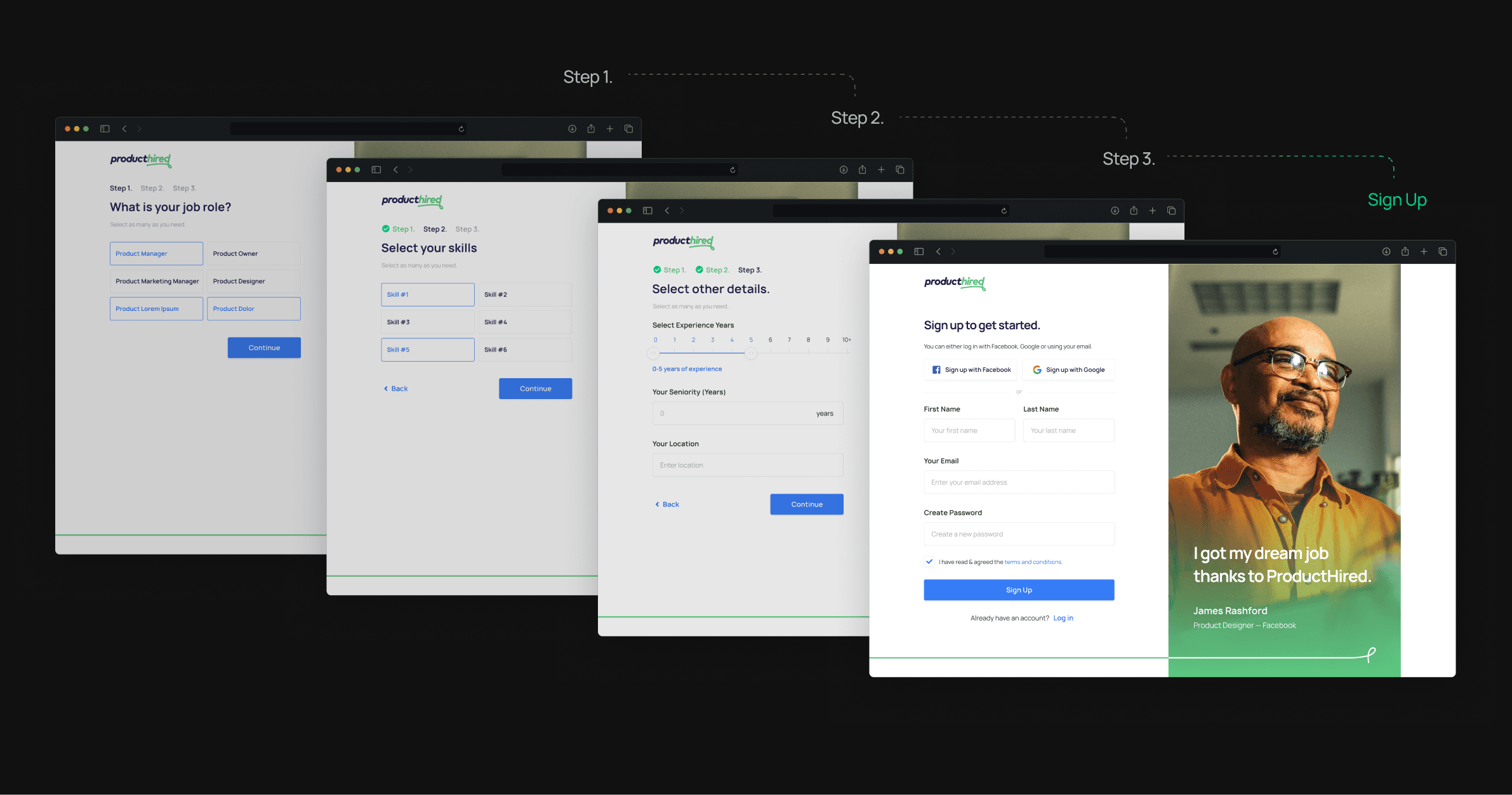The height and width of the screenshot is (795, 1512).
Task: Click Sign up with Google button
Action: click(1068, 370)
